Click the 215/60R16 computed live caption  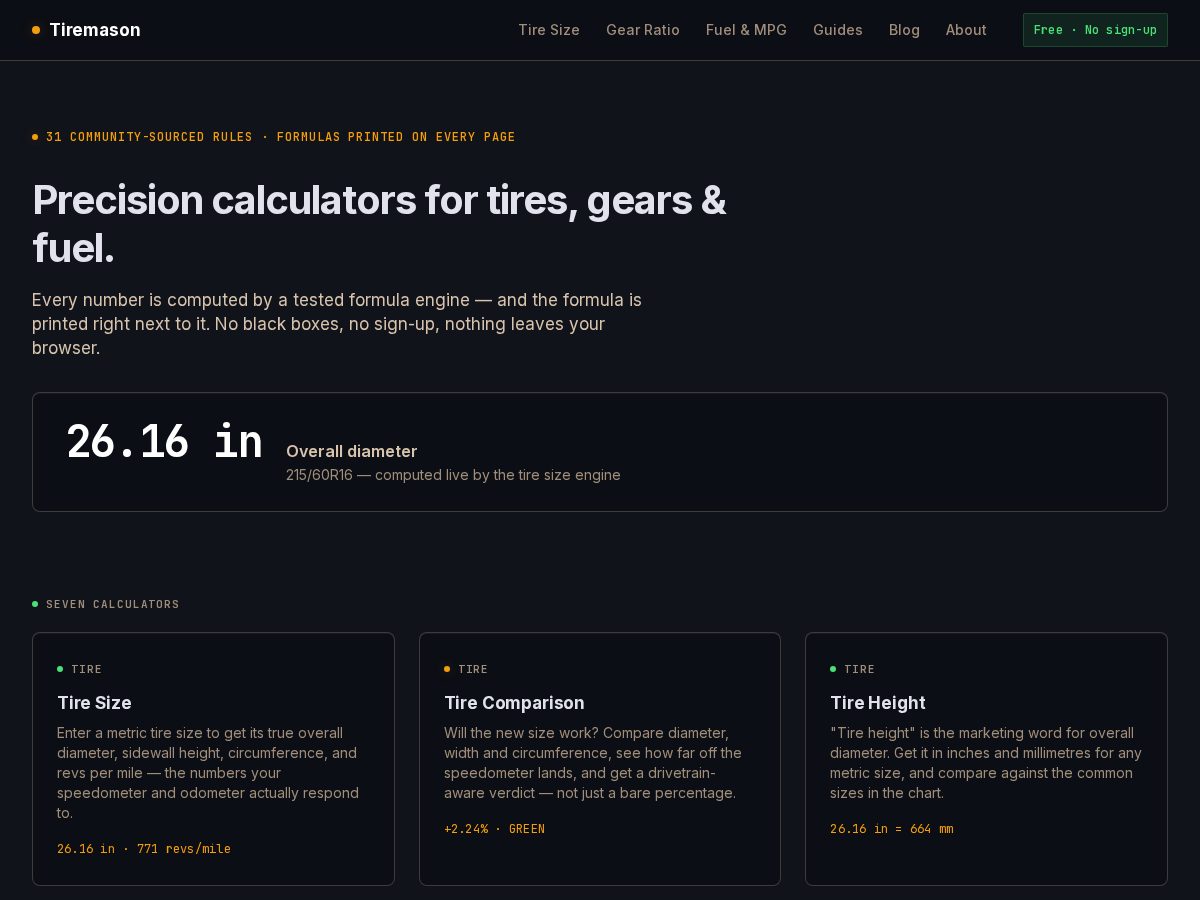pyautogui.click(x=453, y=475)
